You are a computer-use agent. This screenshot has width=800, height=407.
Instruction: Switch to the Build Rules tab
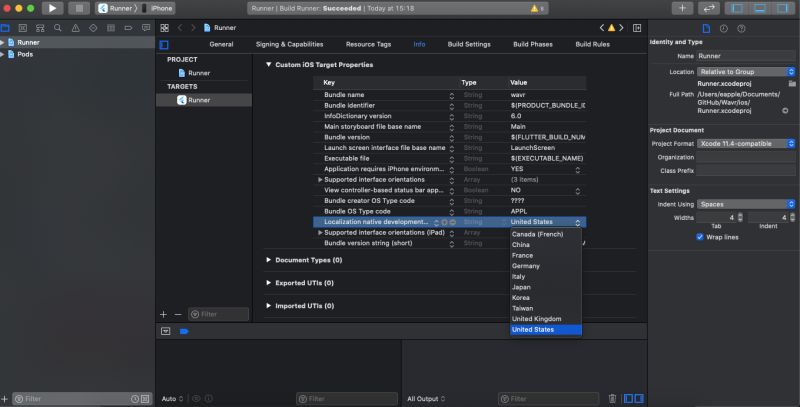[x=592, y=44]
